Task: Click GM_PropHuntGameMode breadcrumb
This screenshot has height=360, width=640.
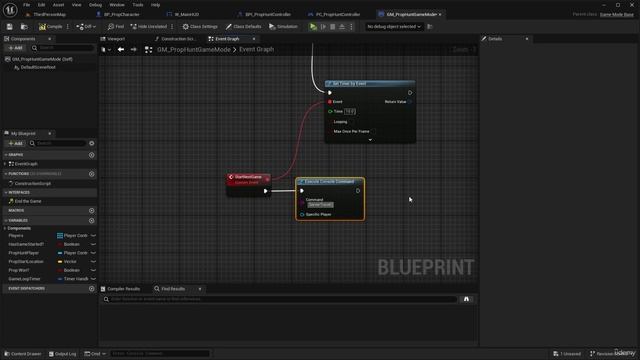Action: (x=194, y=49)
